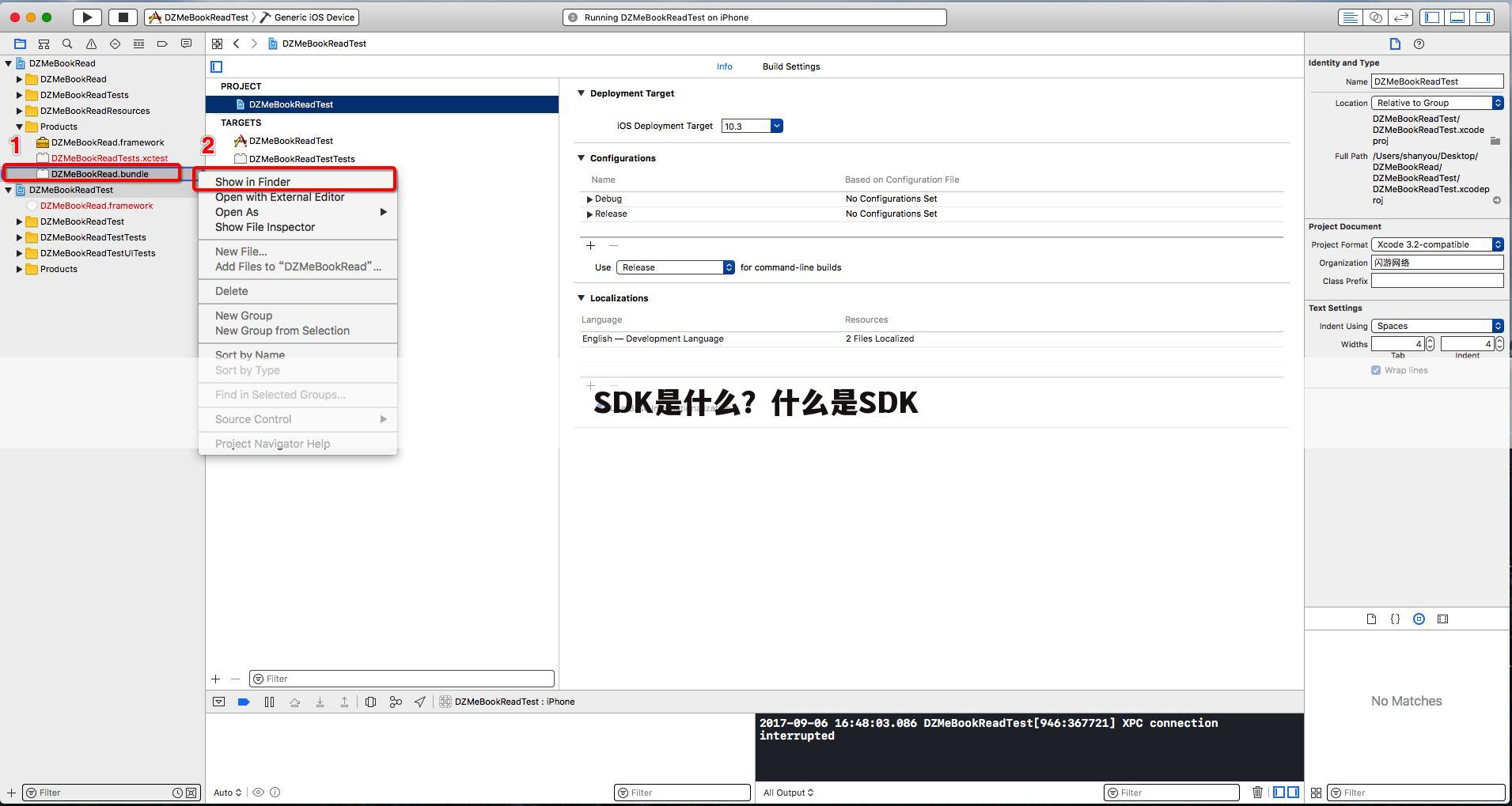The image size is (1512, 806).
Task: Toggle breakpoints activation in debug bar
Action: coord(244,702)
